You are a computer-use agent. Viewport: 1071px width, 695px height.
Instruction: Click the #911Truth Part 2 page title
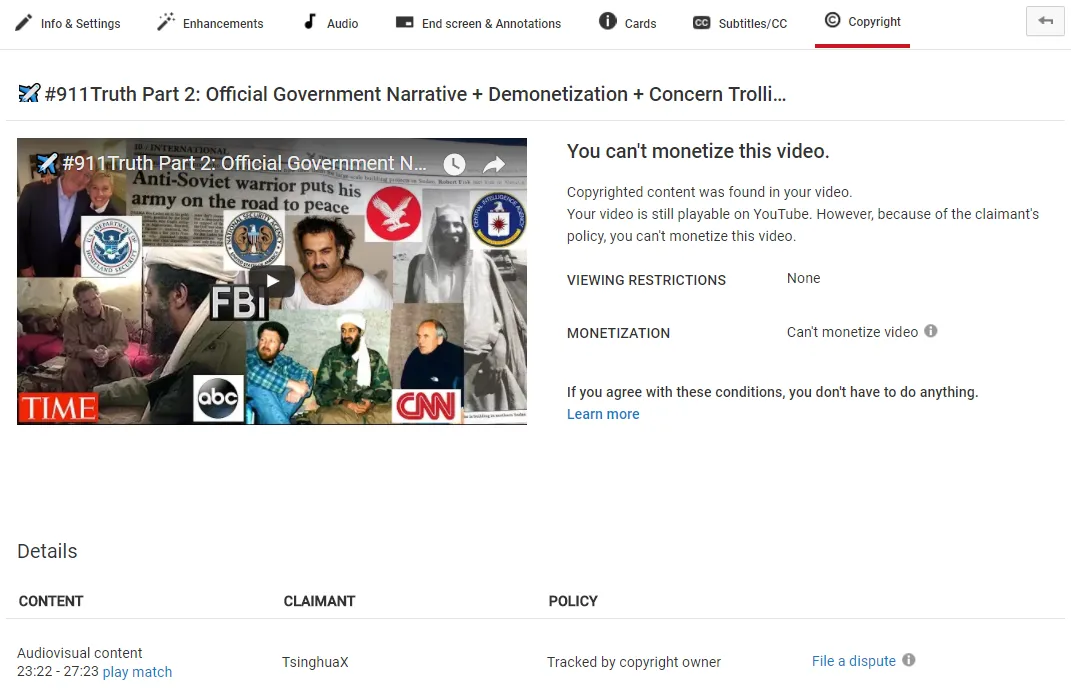(415, 94)
